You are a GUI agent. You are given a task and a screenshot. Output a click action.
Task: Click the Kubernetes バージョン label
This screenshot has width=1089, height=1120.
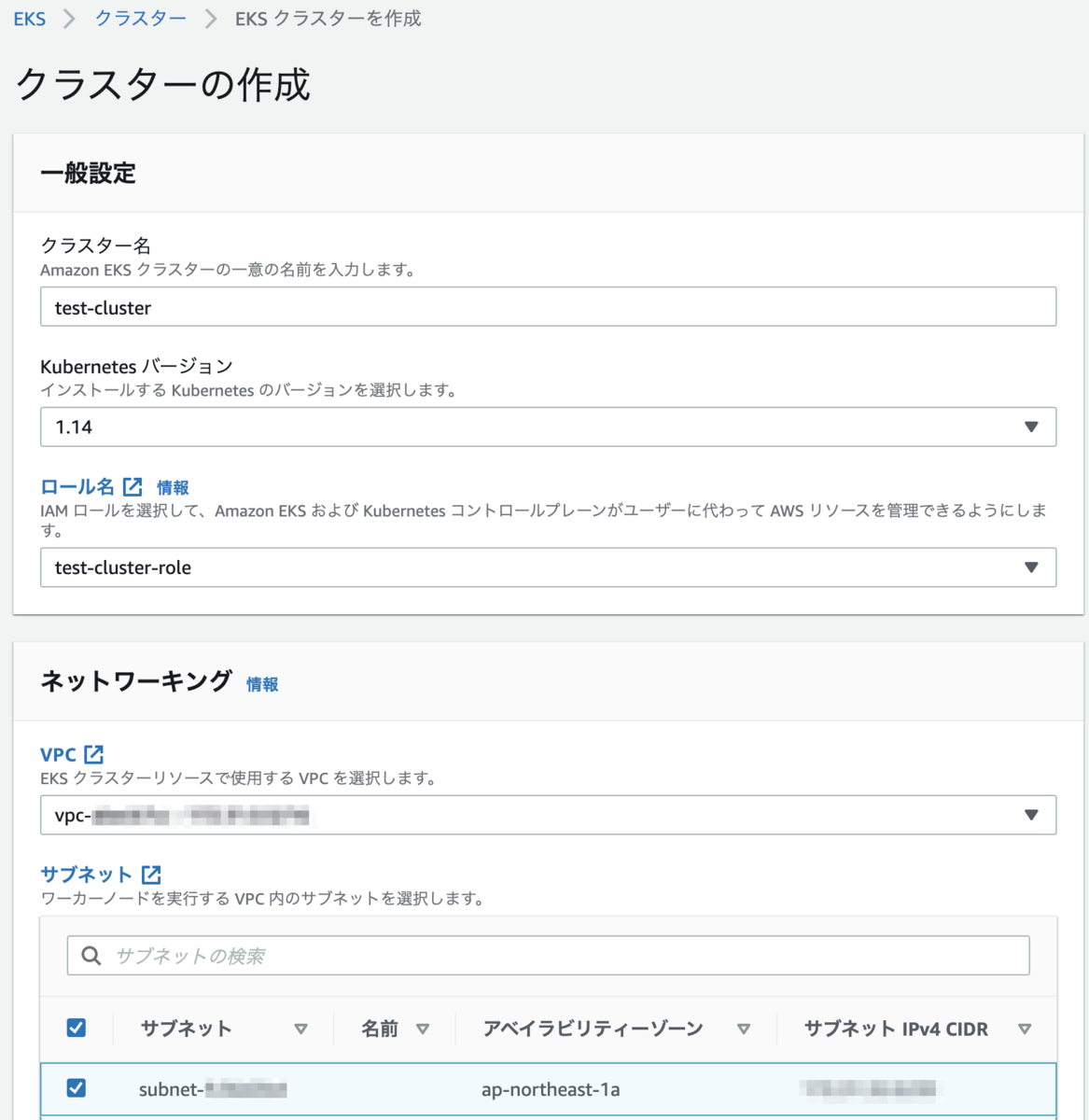pyautogui.click(x=136, y=366)
